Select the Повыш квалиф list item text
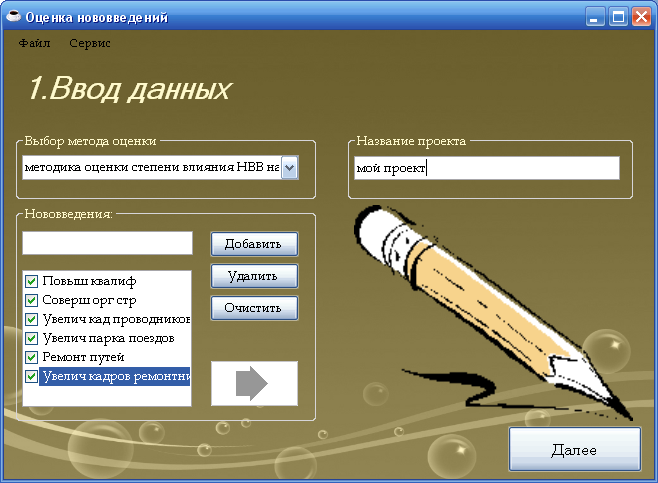The width and height of the screenshot is (658, 483). [89, 281]
